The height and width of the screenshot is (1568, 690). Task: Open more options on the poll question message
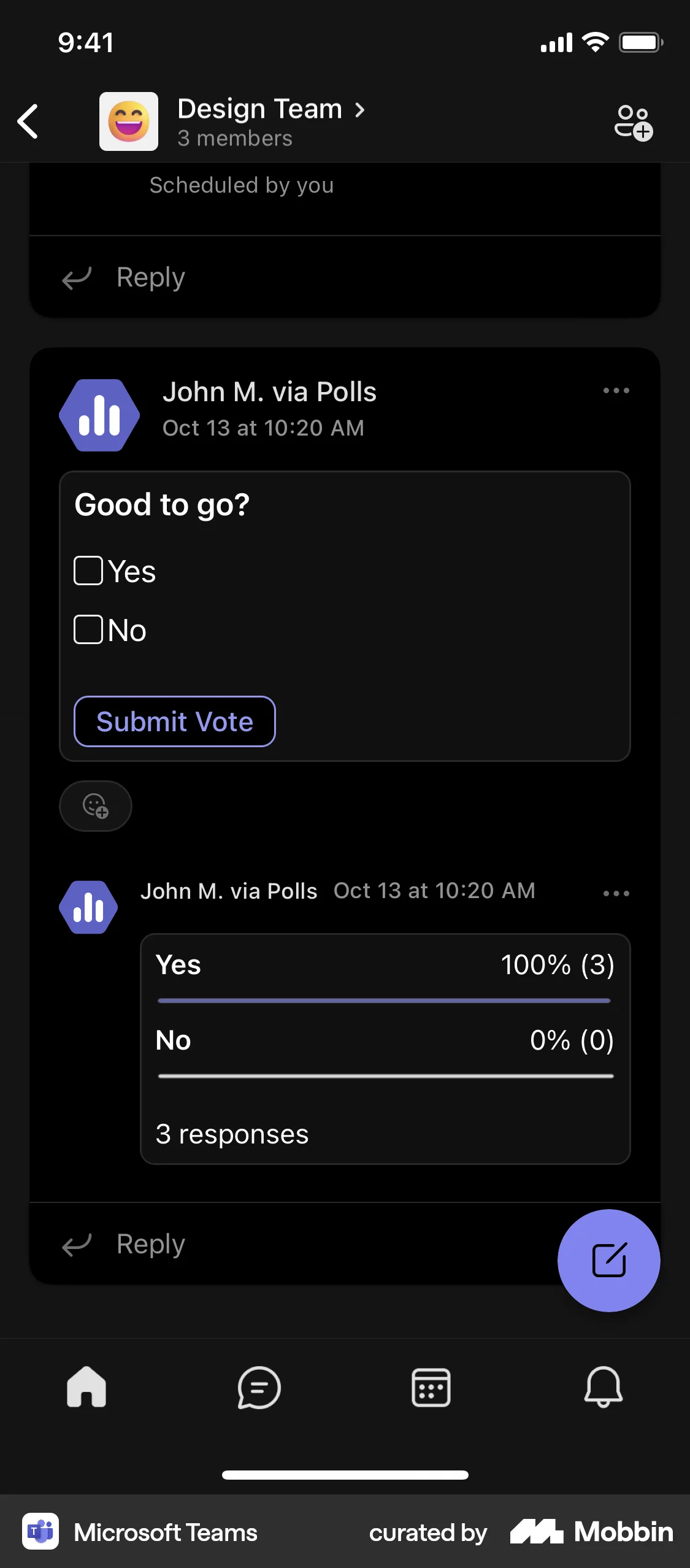point(616,391)
